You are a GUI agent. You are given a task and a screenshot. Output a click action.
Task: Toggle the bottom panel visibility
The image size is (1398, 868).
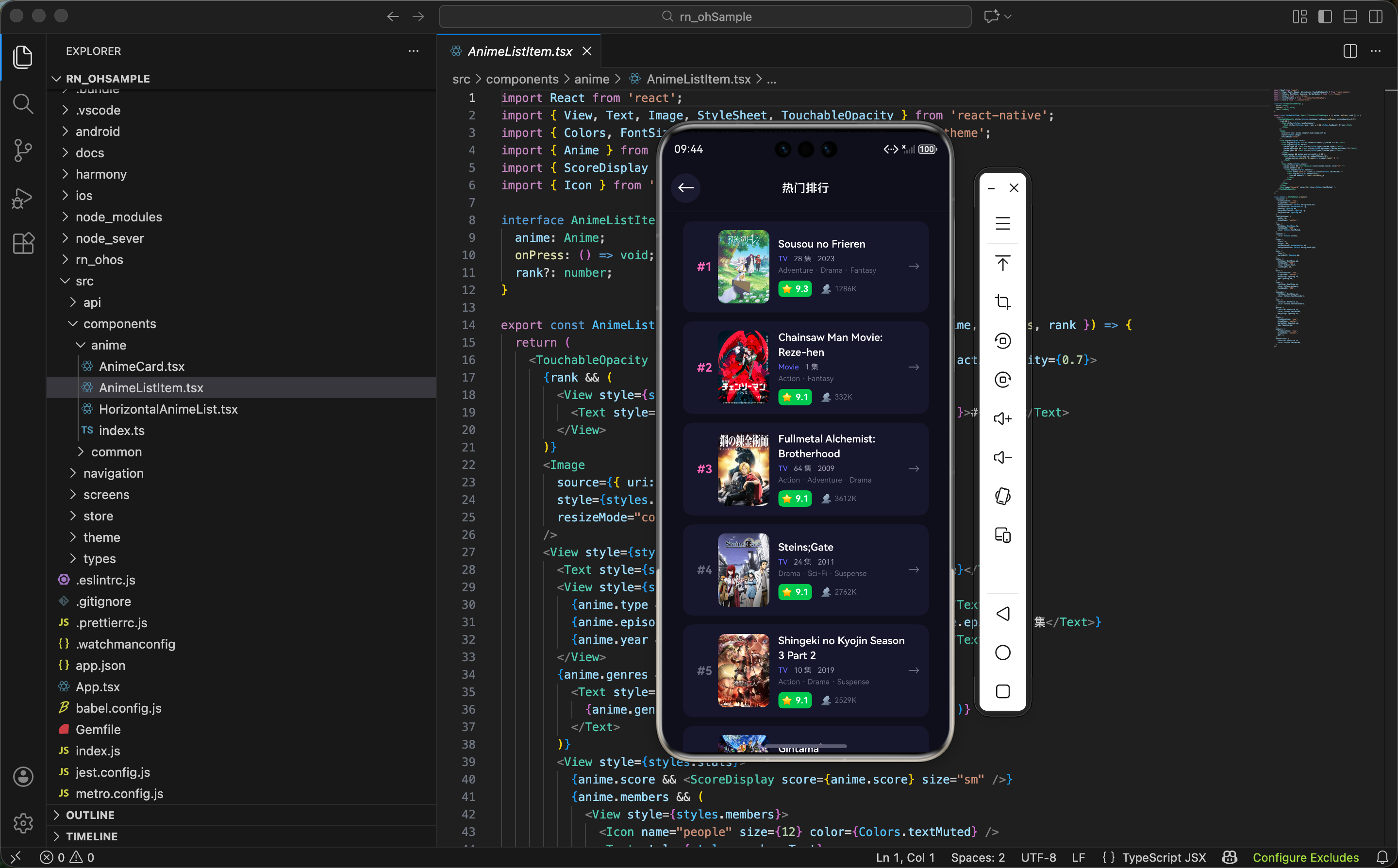pos(1350,17)
